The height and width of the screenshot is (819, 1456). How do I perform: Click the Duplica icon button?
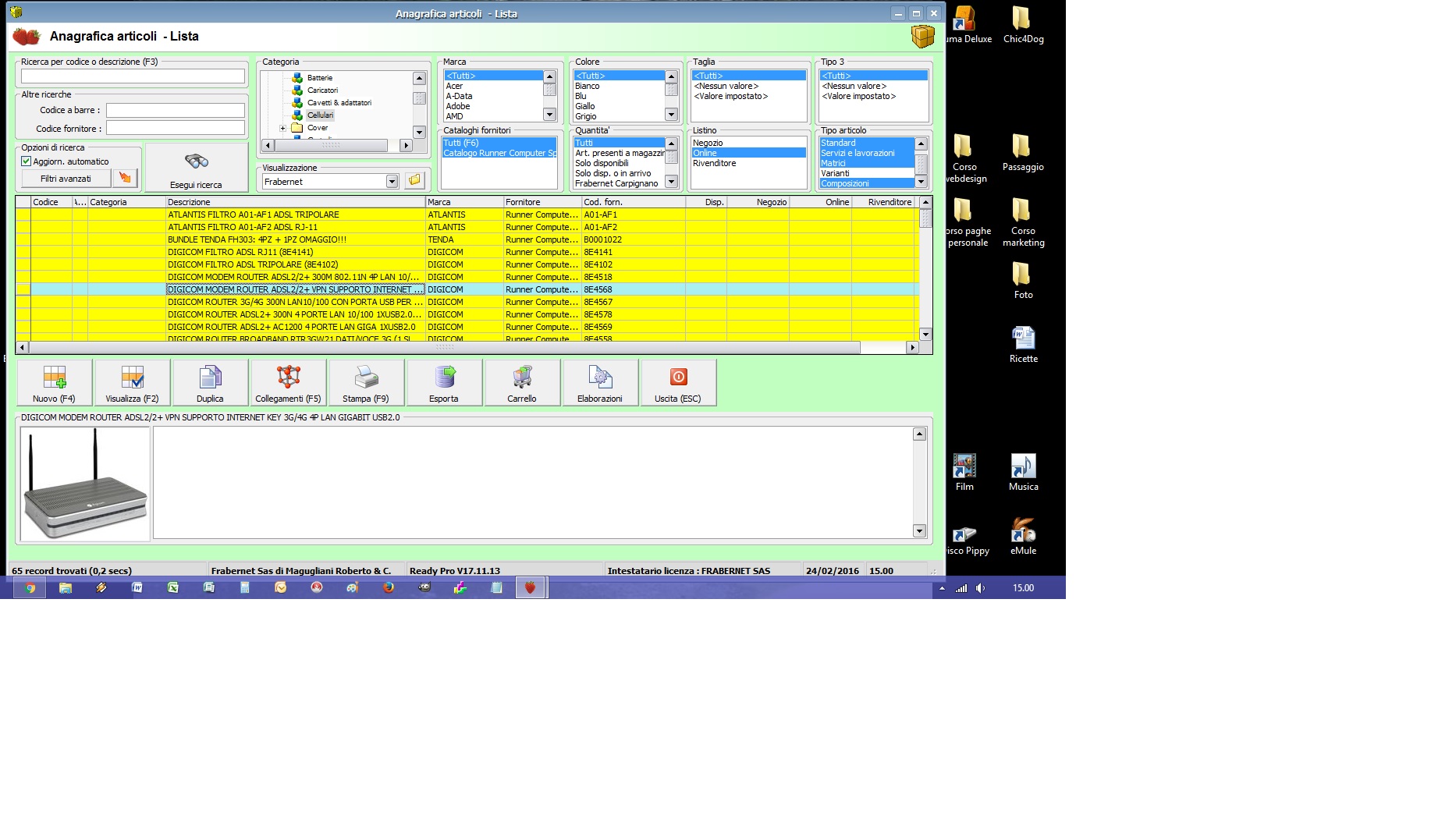(211, 382)
